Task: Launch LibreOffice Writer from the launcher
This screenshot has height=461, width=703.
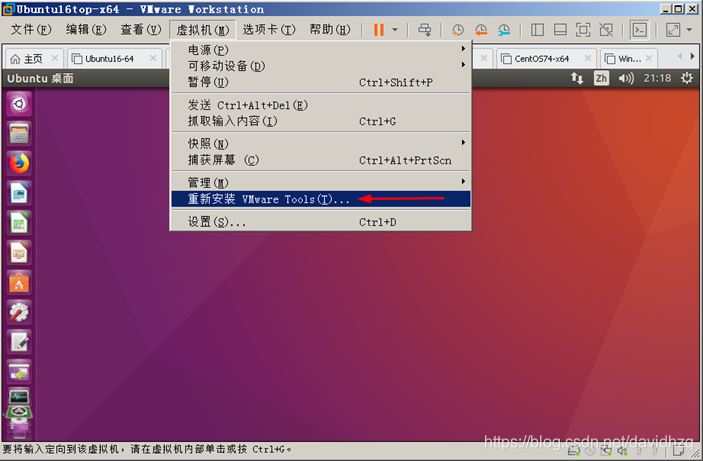Action: point(19,193)
